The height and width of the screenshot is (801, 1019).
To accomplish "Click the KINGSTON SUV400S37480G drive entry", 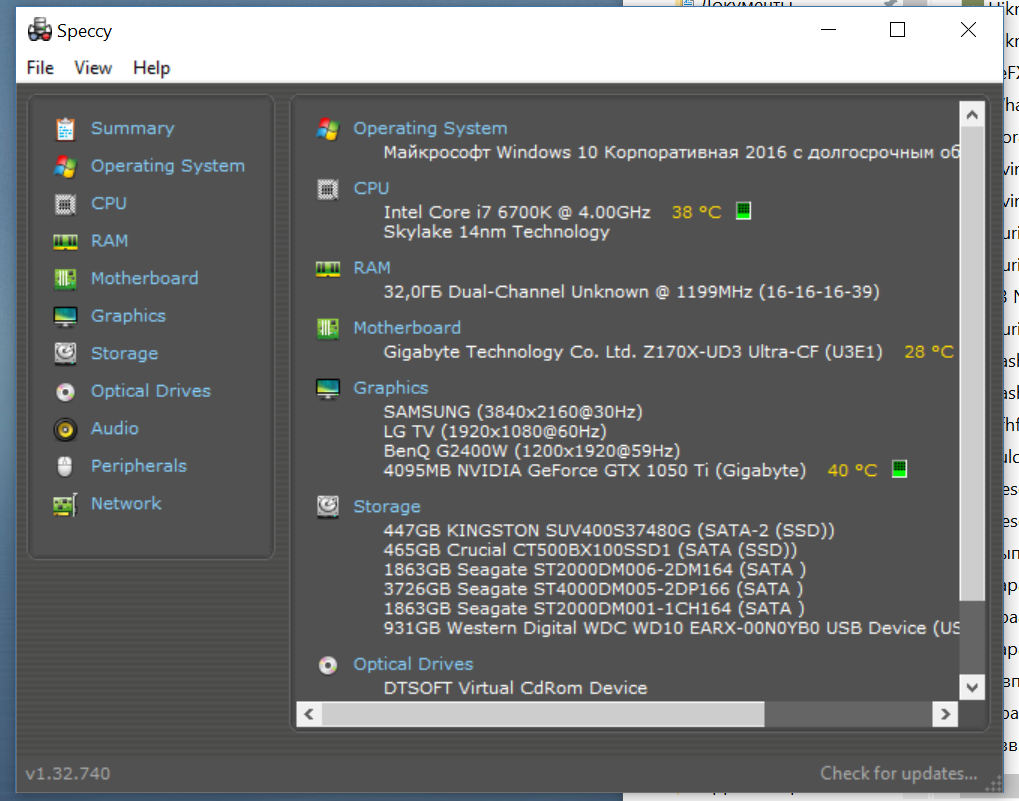I will point(609,531).
